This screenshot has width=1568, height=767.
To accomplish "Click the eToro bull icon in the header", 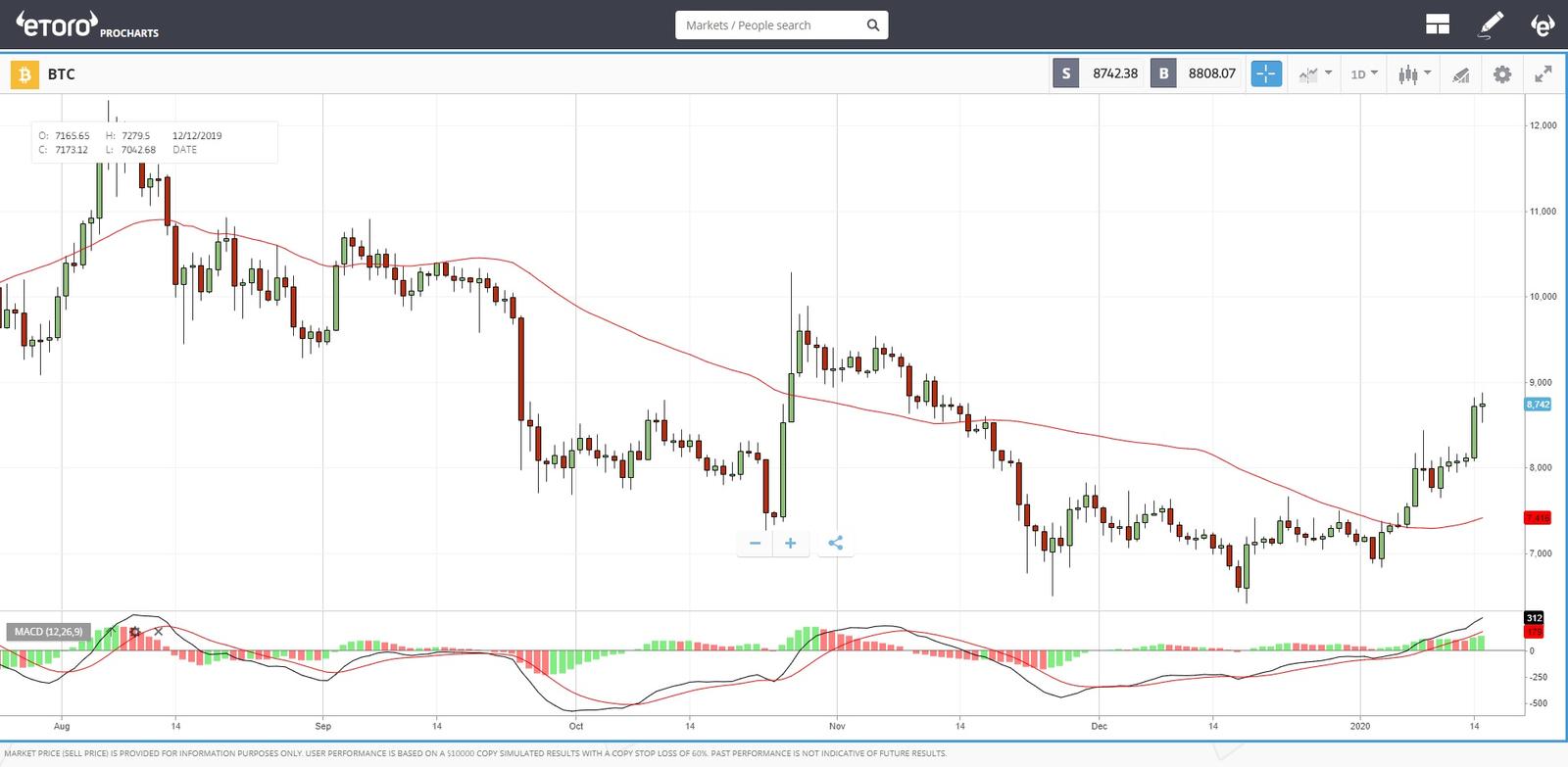I will coord(1543,24).
